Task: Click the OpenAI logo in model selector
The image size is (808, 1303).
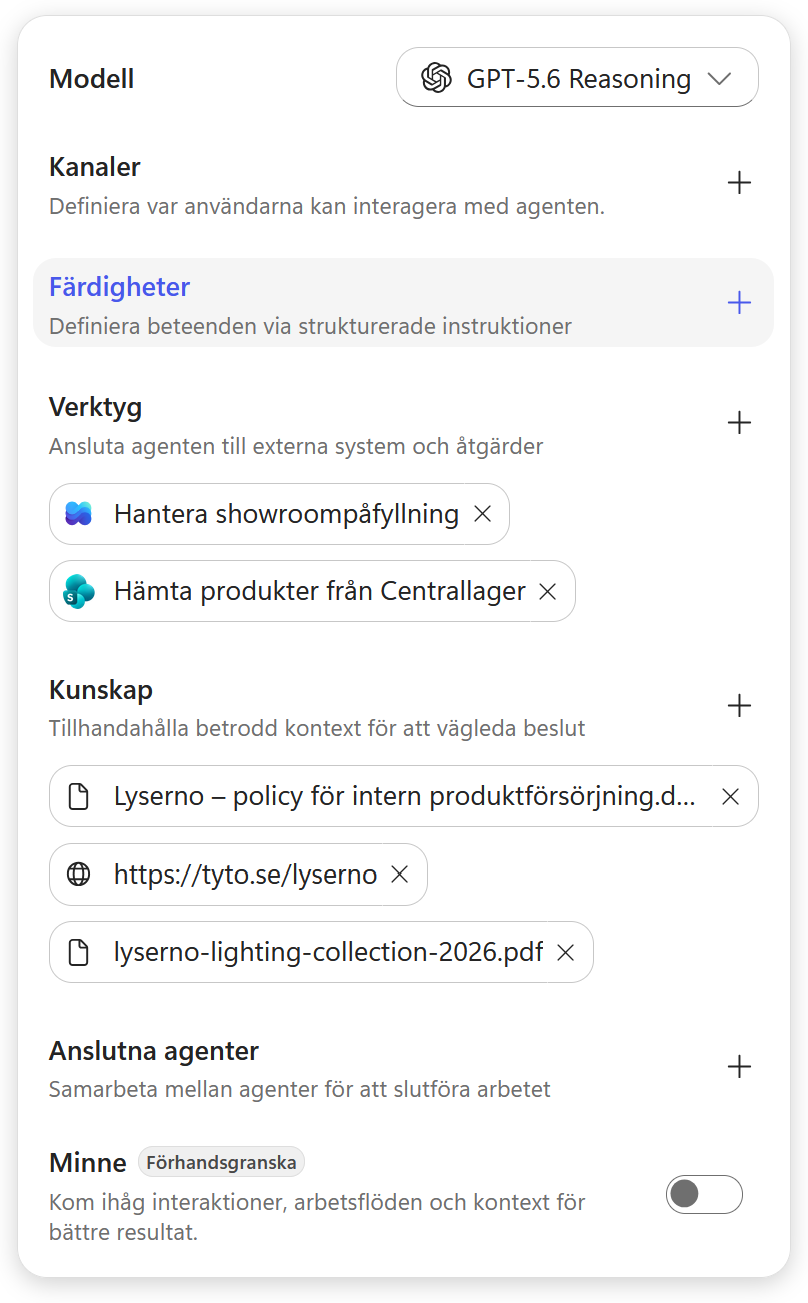Action: pos(436,77)
